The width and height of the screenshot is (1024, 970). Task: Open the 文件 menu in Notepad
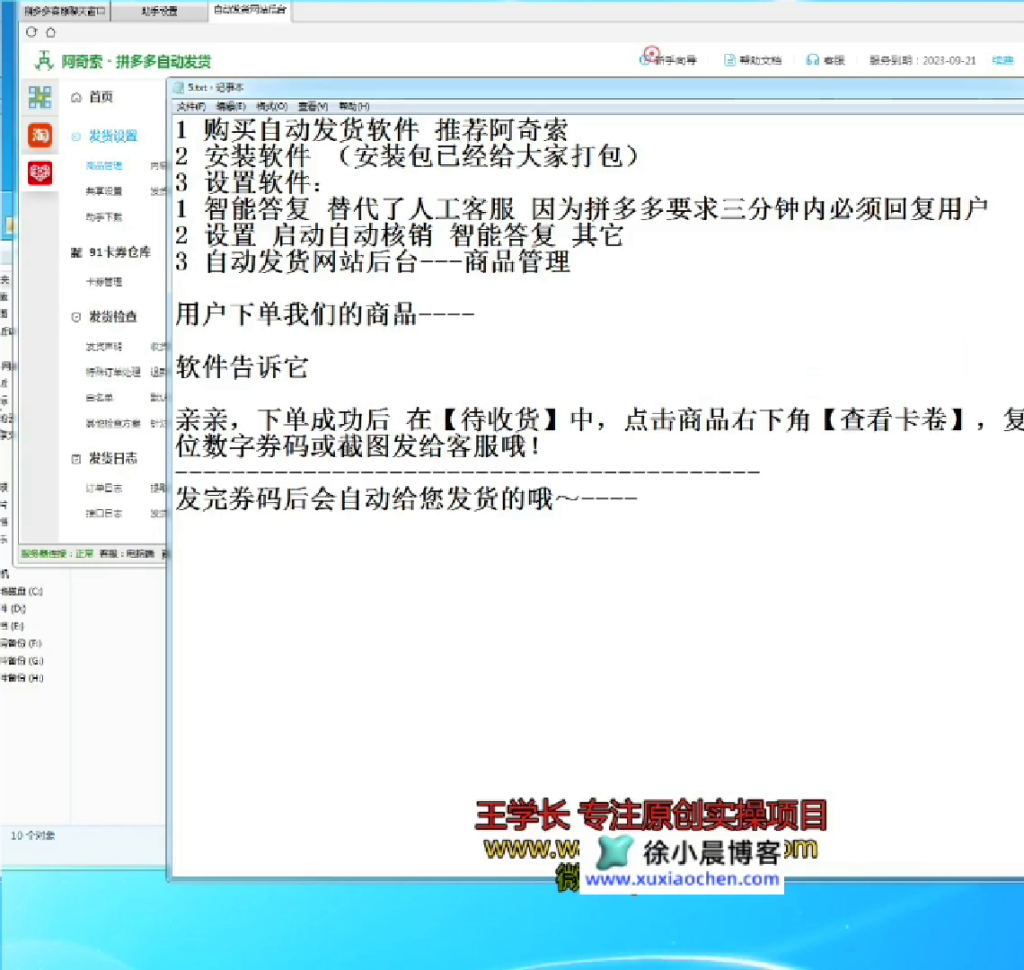(x=190, y=106)
